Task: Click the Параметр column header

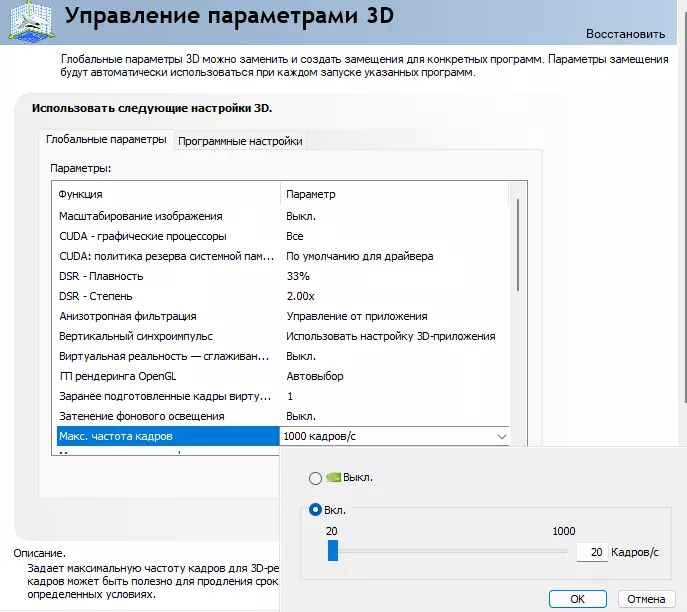Action: tap(394, 194)
